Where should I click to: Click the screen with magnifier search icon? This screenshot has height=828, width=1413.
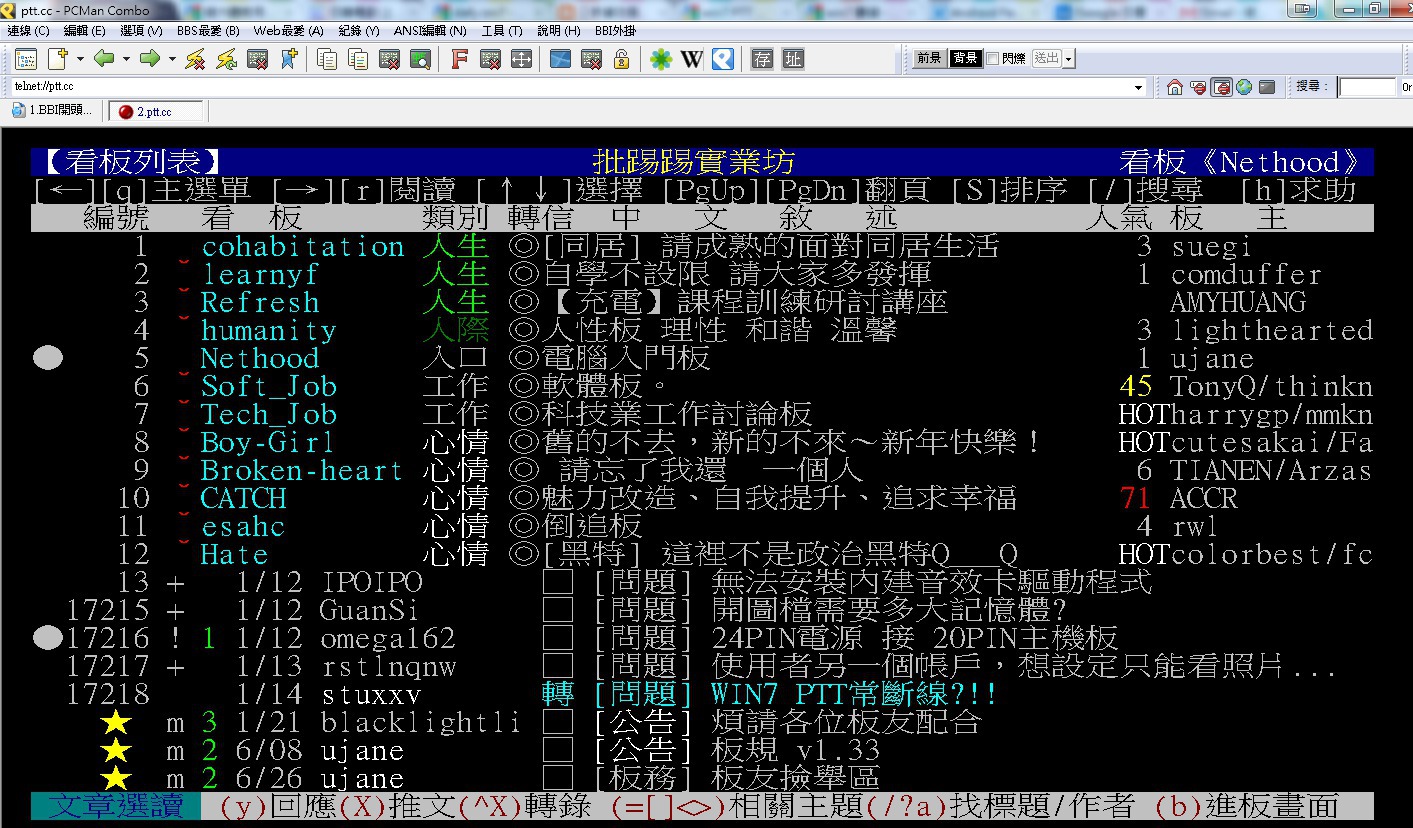pyautogui.click(x=420, y=59)
